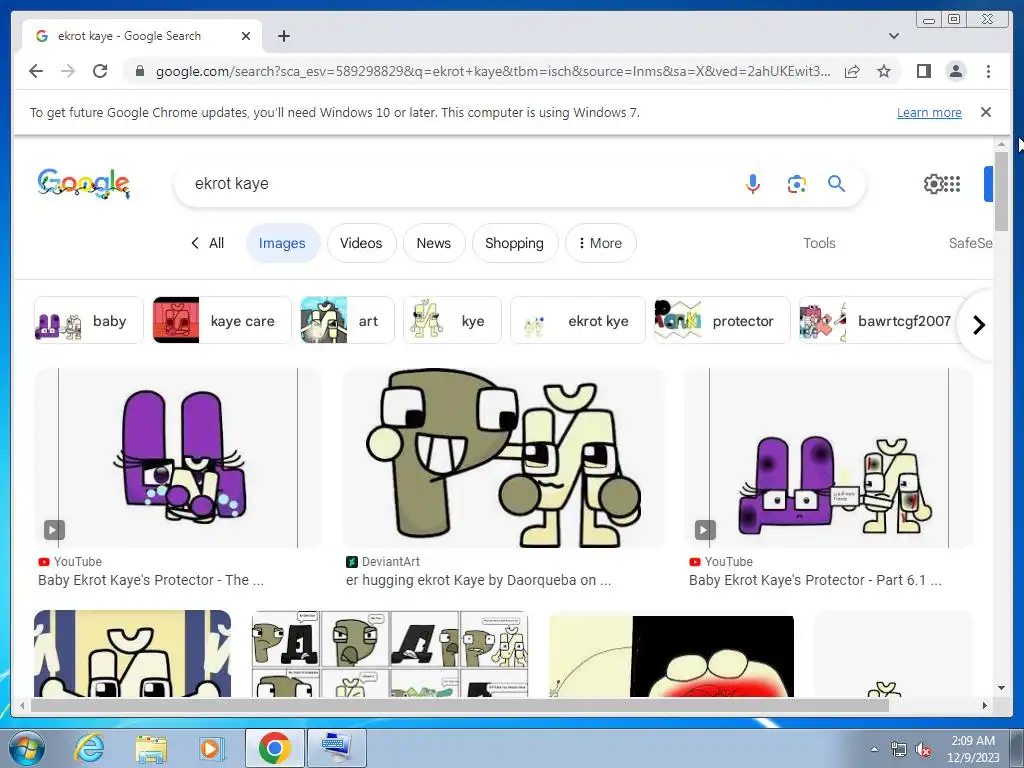Open a new tab with the plus button
1024x768 pixels.
click(x=283, y=36)
